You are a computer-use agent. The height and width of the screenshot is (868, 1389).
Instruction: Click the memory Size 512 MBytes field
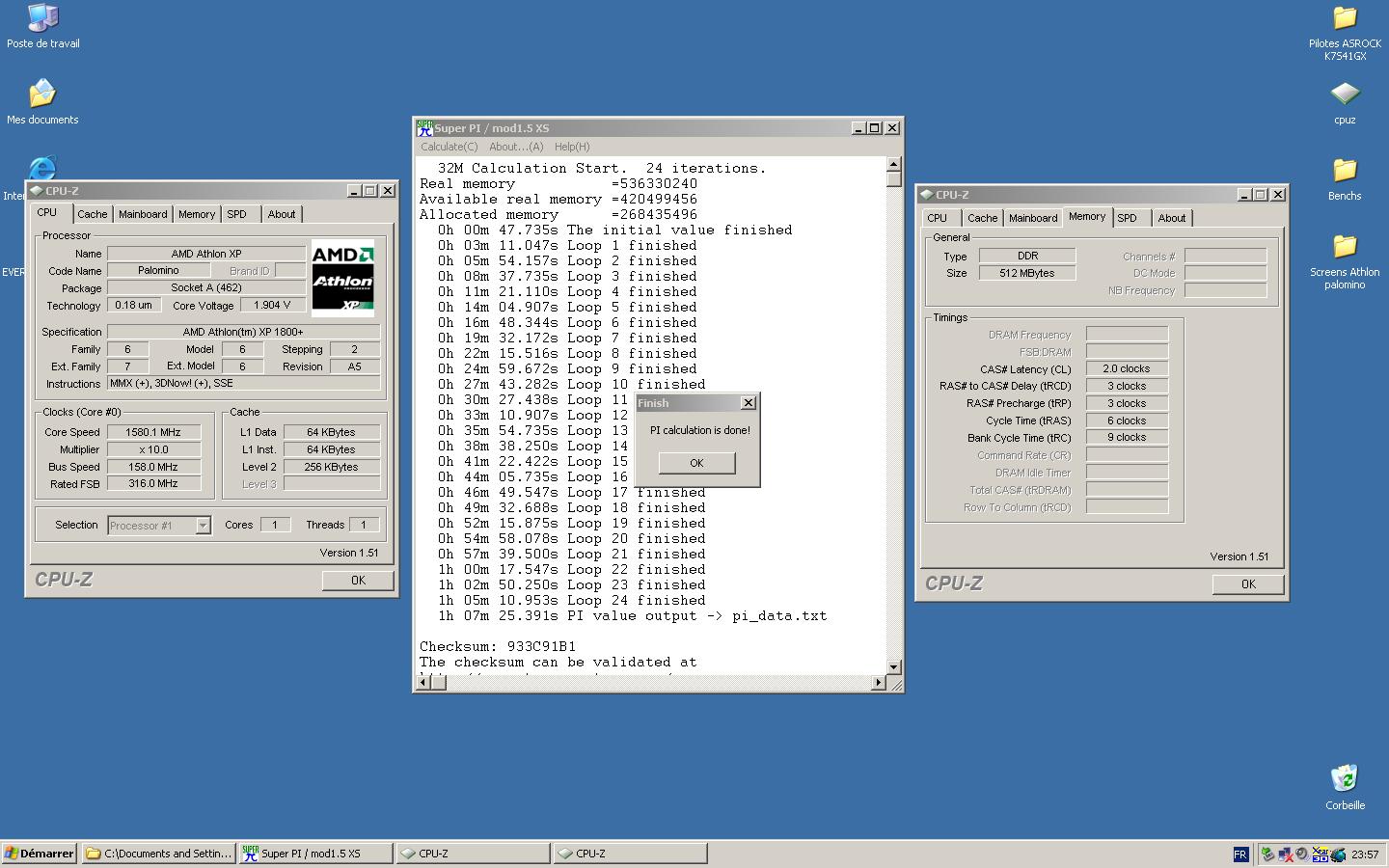point(1027,273)
